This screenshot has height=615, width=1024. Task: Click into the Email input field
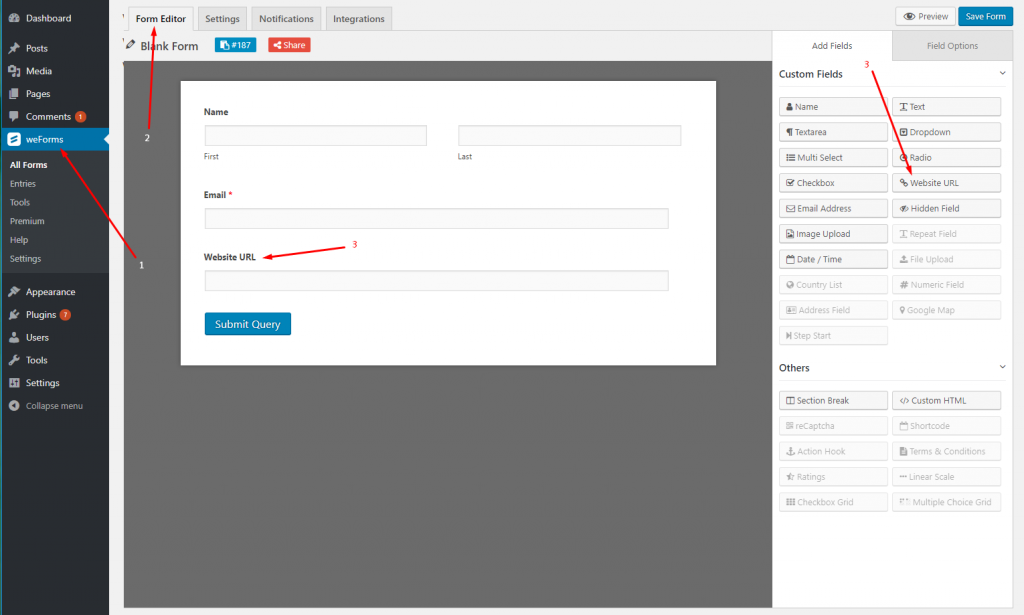[x=436, y=219]
